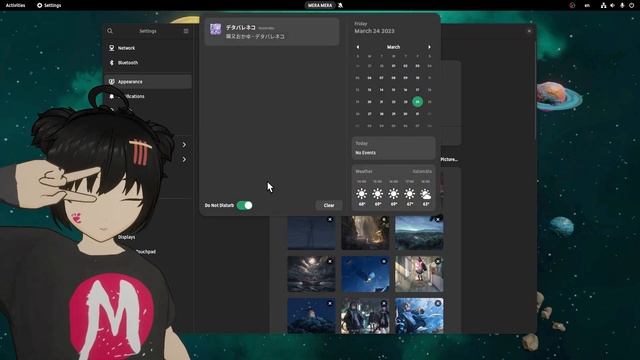
Task: Select Appearance in the Settings sidebar
Action: (x=148, y=82)
